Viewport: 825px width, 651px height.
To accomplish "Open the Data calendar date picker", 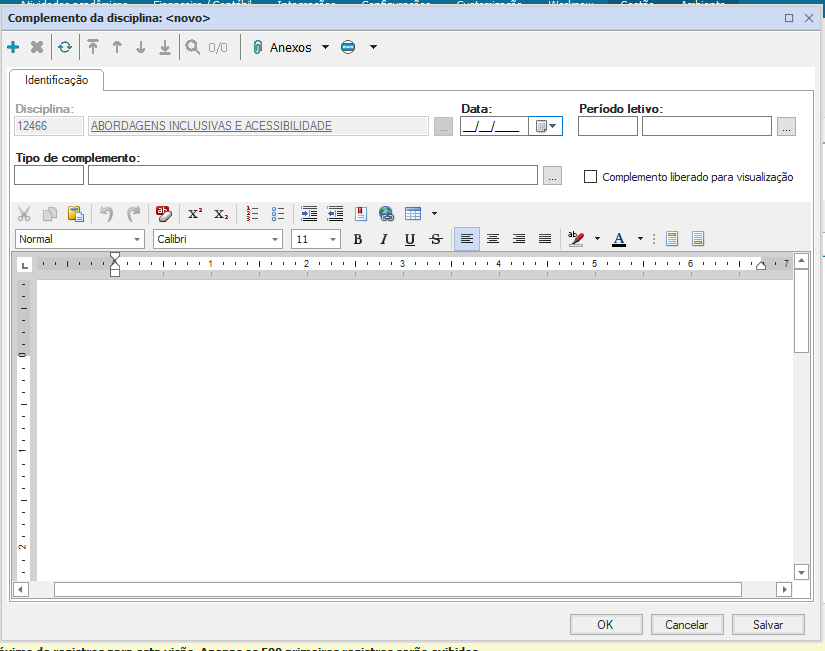I will (x=545, y=126).
